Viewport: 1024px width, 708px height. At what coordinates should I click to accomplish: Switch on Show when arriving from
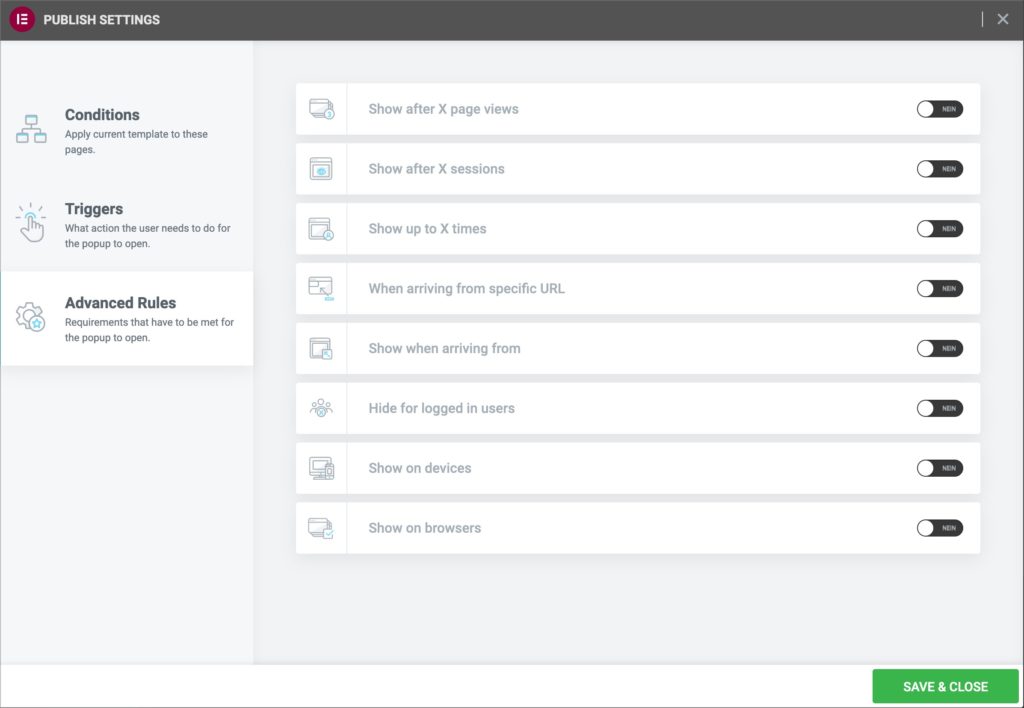(940, 349)
